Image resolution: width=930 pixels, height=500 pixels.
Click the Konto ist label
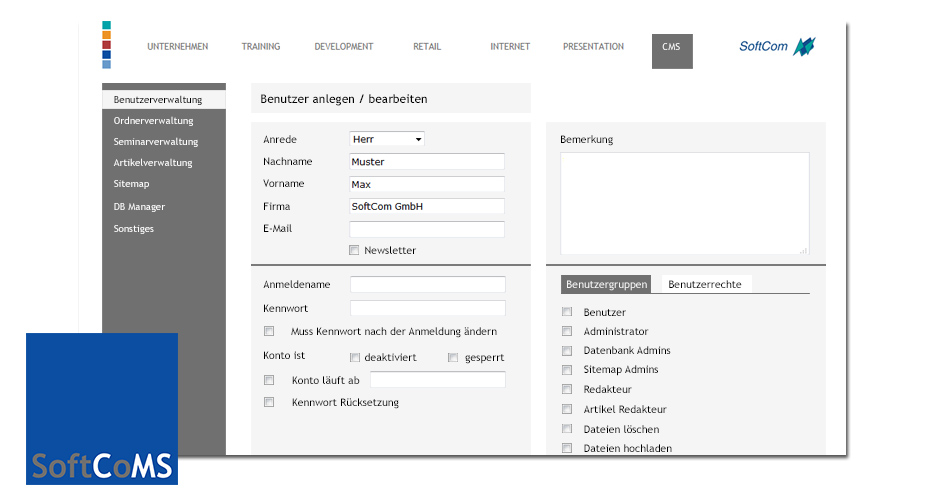pos(284,355)
